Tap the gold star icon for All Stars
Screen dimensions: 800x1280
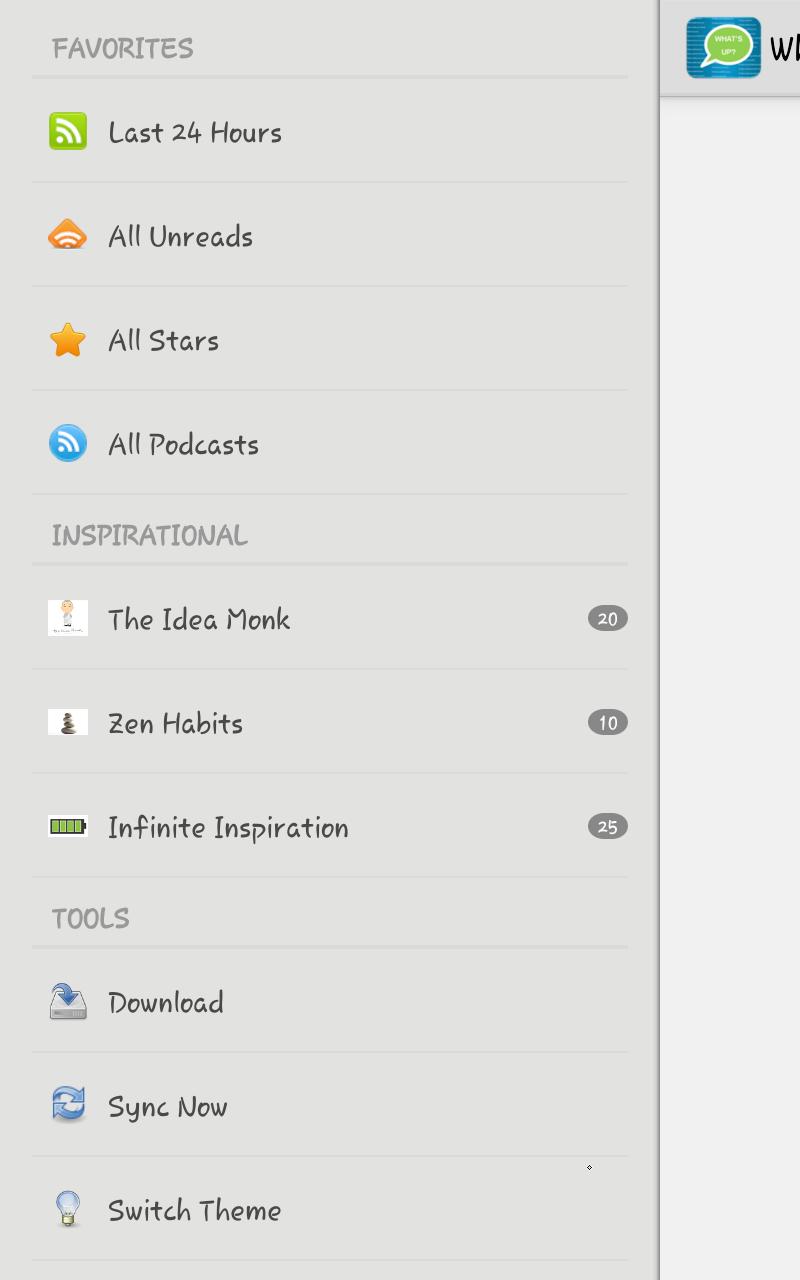click(68, 340)
